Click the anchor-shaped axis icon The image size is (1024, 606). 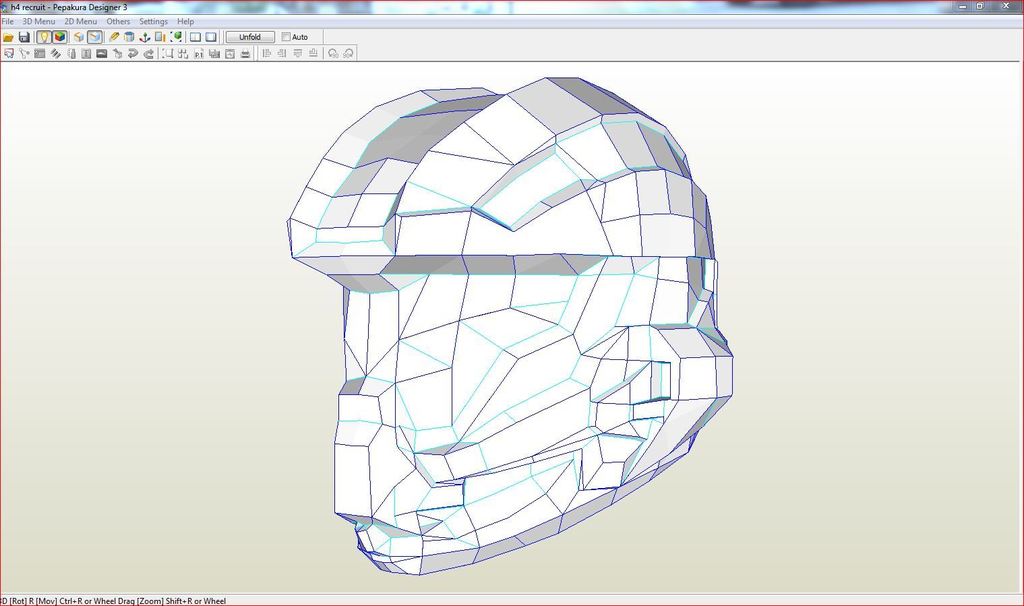[x=144, y=37]
